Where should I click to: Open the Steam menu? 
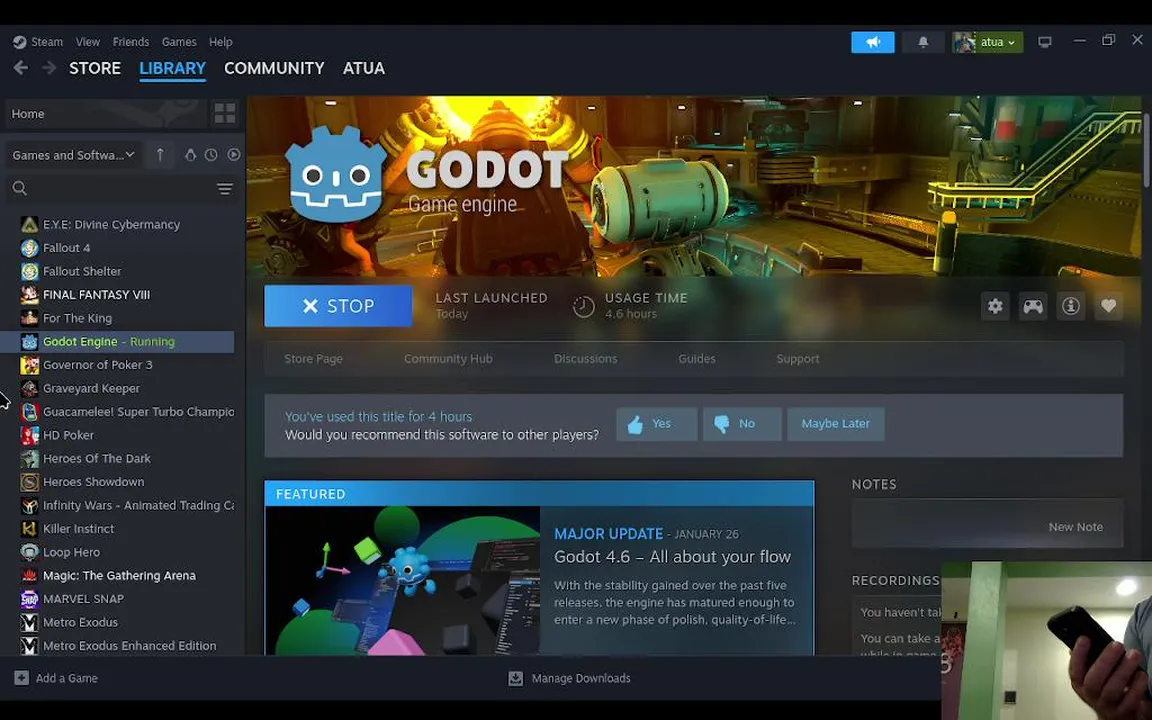46,42
